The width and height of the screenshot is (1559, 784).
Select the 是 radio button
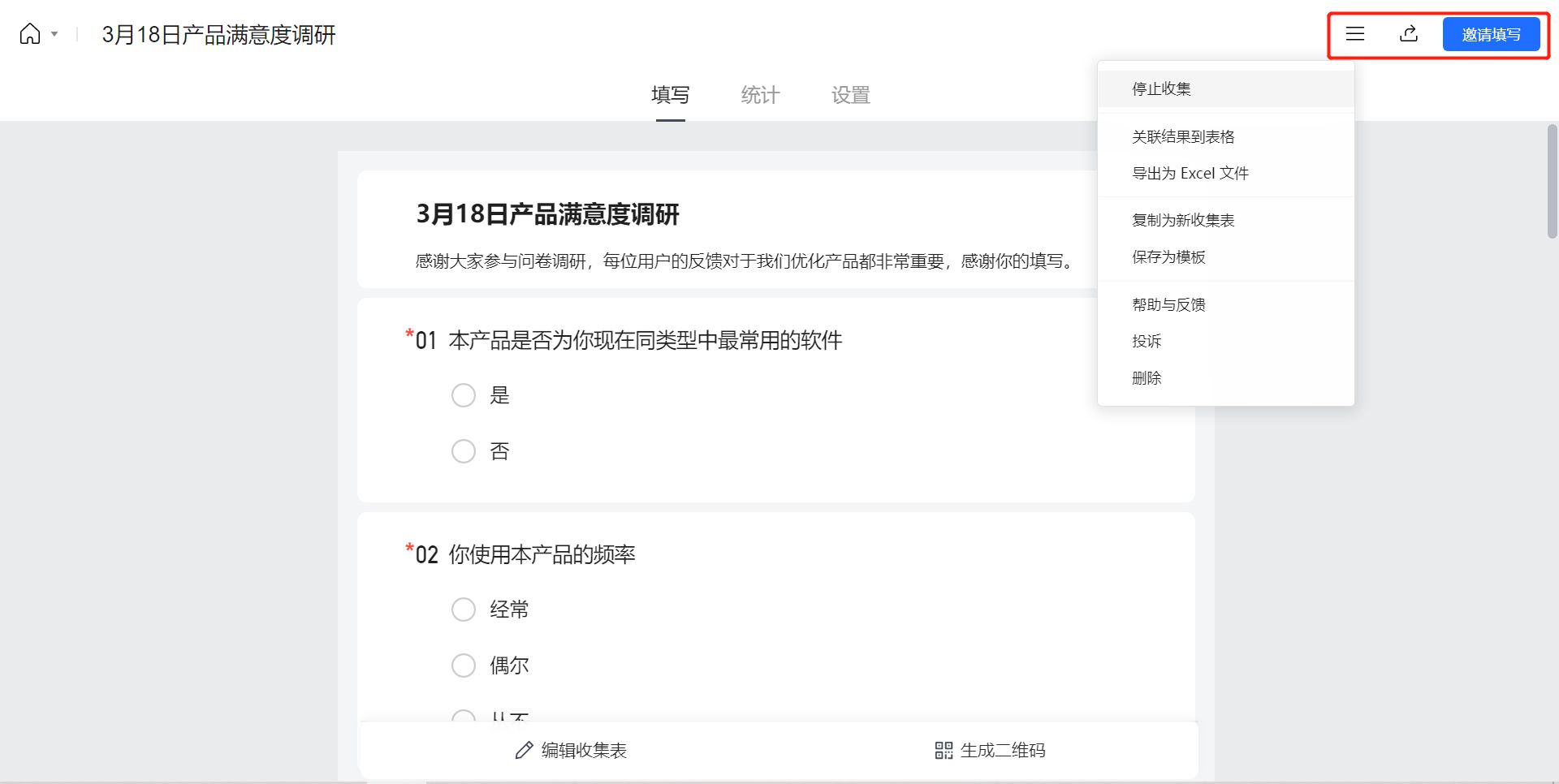pos(464,395)
